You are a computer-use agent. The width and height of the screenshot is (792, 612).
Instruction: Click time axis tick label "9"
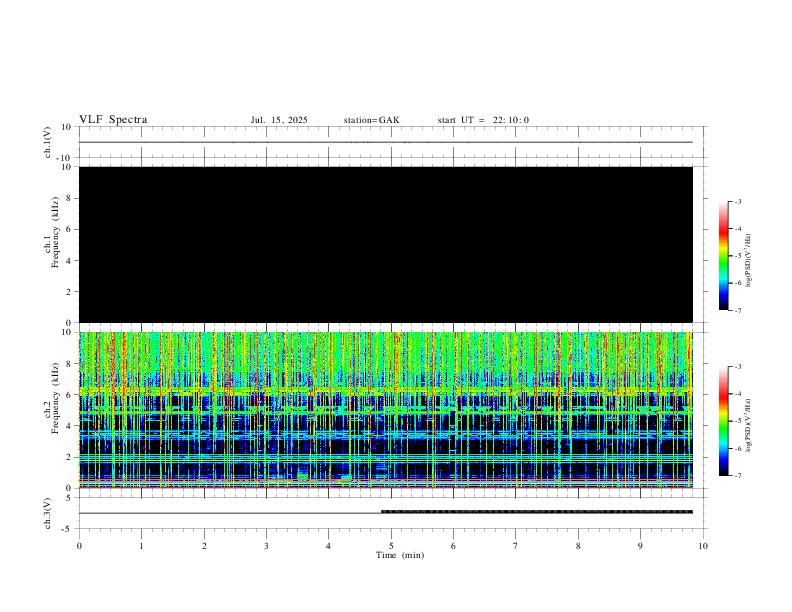coord(640,546)
